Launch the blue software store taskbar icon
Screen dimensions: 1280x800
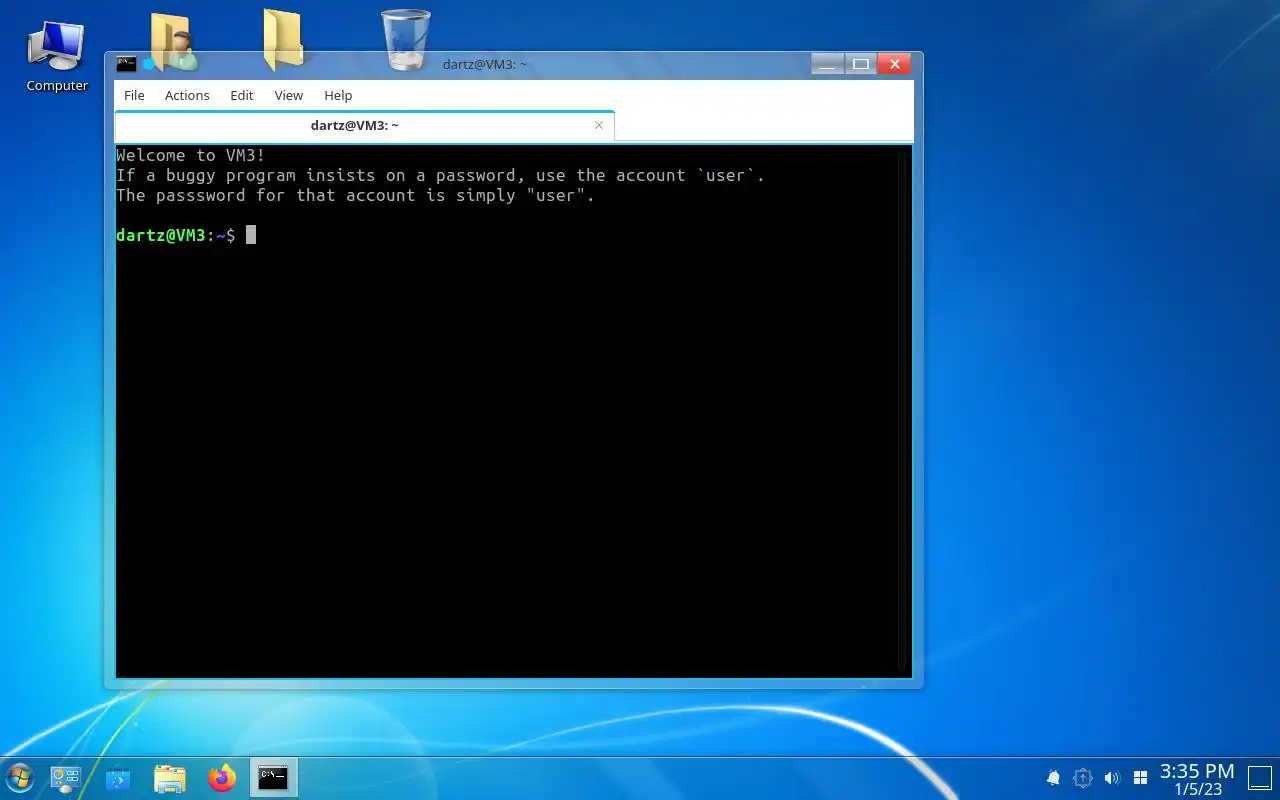[118, 778]
